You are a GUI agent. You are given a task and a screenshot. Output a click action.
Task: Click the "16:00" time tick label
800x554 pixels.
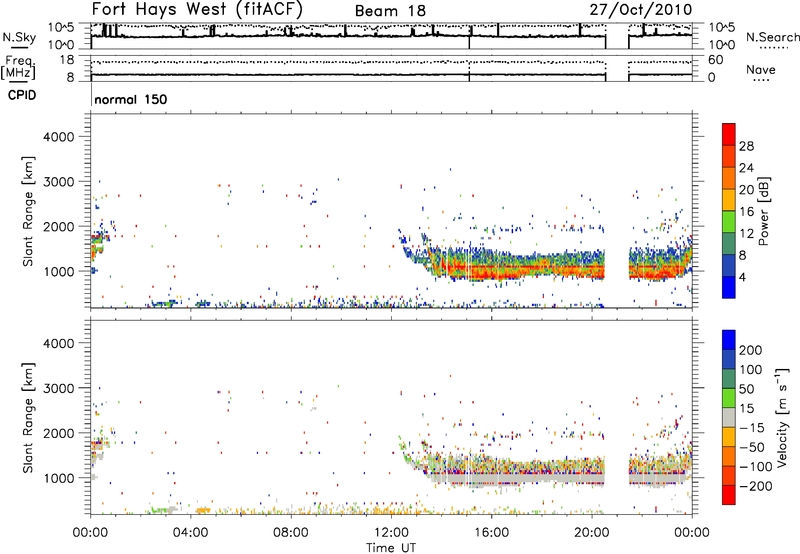(x=491, y=533)
